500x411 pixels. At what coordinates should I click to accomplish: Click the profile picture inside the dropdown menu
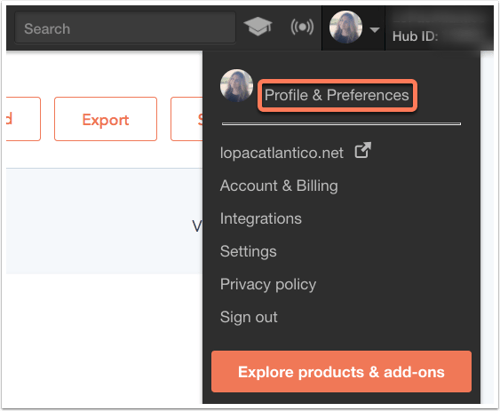pos(236,86)
